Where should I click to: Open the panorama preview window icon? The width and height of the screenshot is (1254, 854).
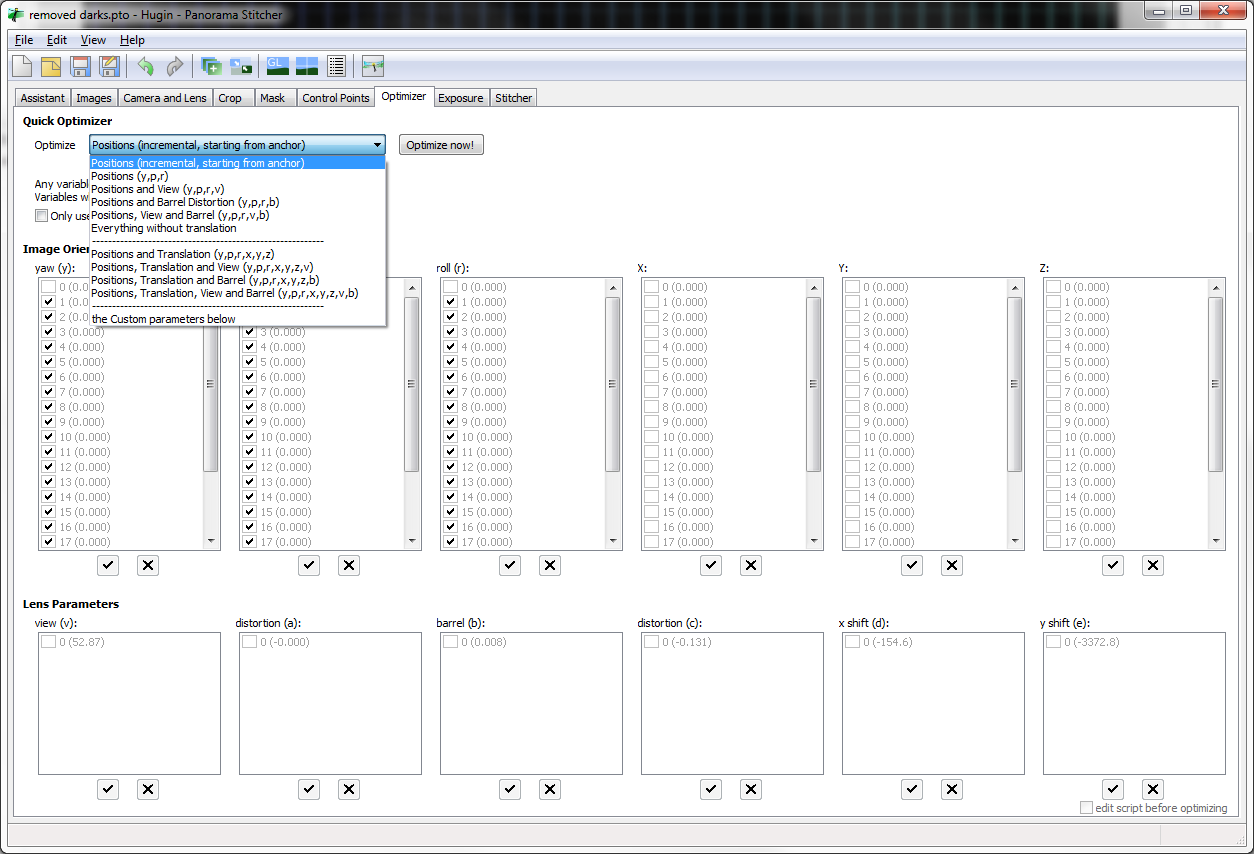point(307,67)
